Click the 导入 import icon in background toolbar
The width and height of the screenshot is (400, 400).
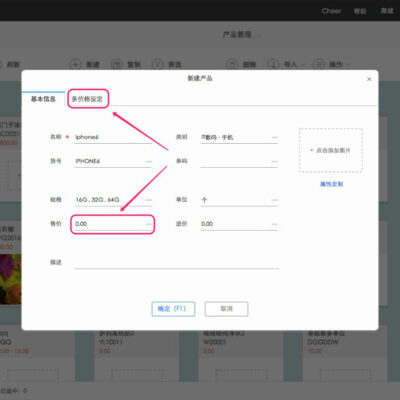click(x=273, y=64)
